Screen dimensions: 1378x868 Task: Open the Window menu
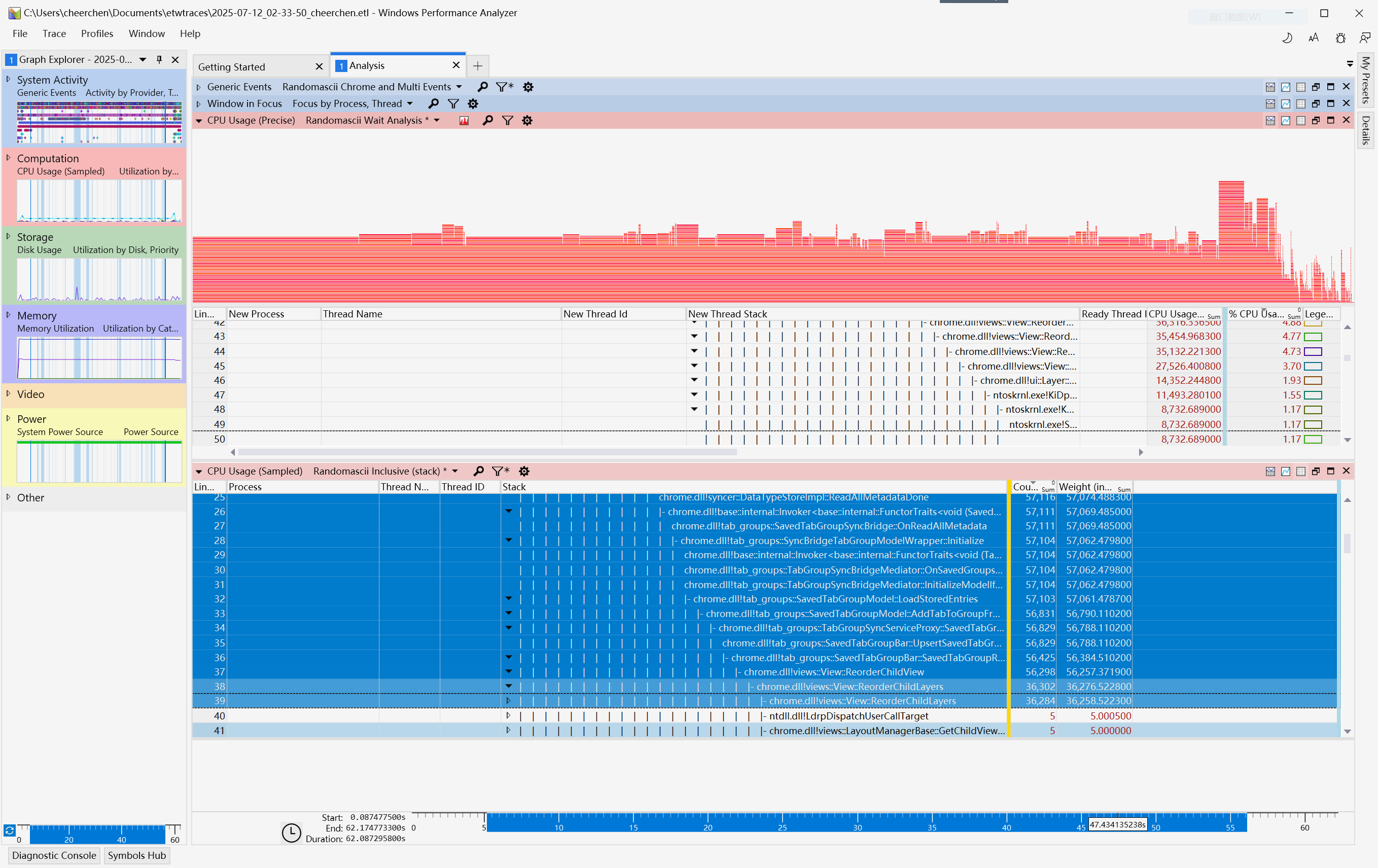tap(147, 33)
